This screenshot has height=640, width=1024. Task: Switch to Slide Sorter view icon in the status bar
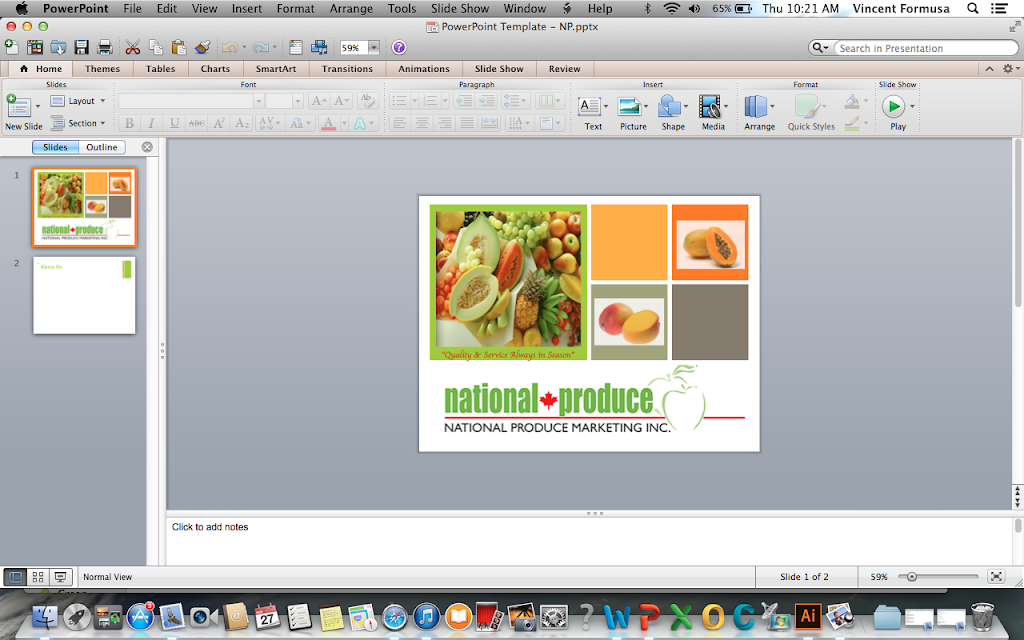click(x=38, y=577)
